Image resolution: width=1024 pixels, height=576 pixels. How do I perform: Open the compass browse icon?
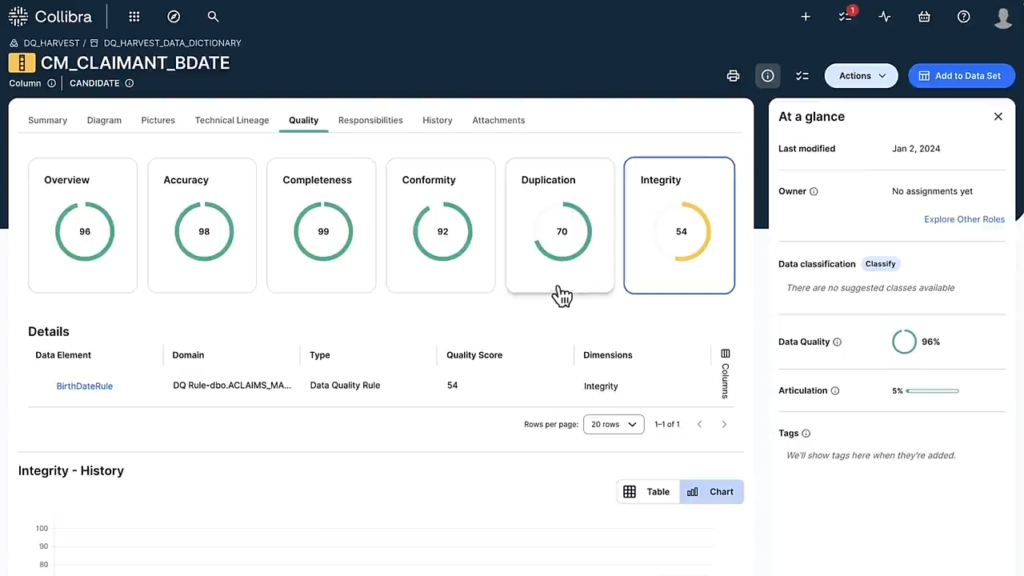click(174, 17)
